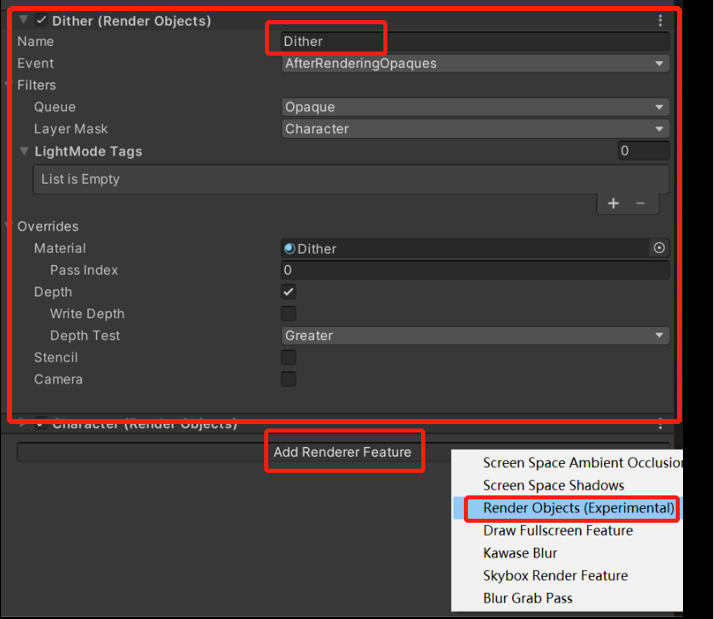The height and width of the screenshot is (619, 714).
Task: Click the Name text field containing Dither
Action: click(475, 41)
